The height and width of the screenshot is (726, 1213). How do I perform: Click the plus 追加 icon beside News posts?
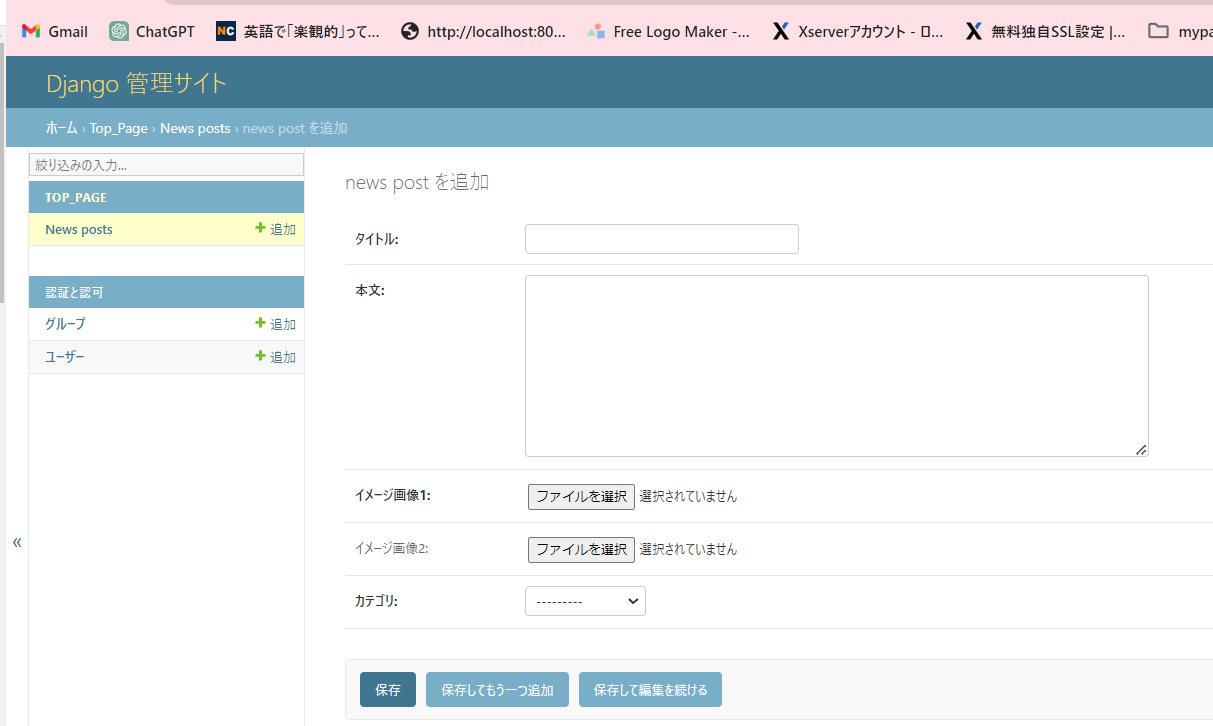[x=275, y=229]
